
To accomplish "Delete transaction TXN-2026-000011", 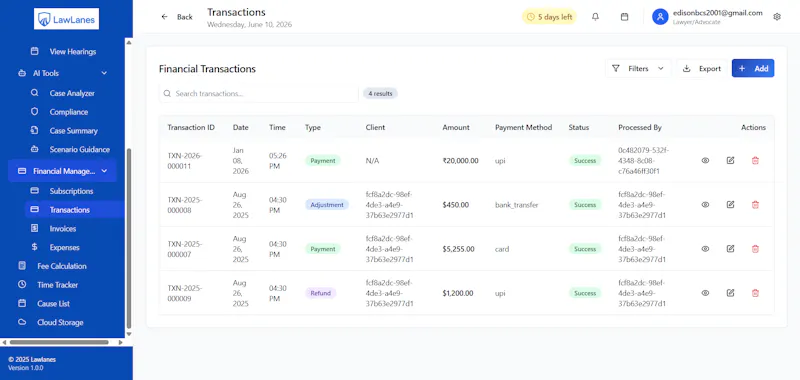I will pyautogui.click(x=755, y=161).
